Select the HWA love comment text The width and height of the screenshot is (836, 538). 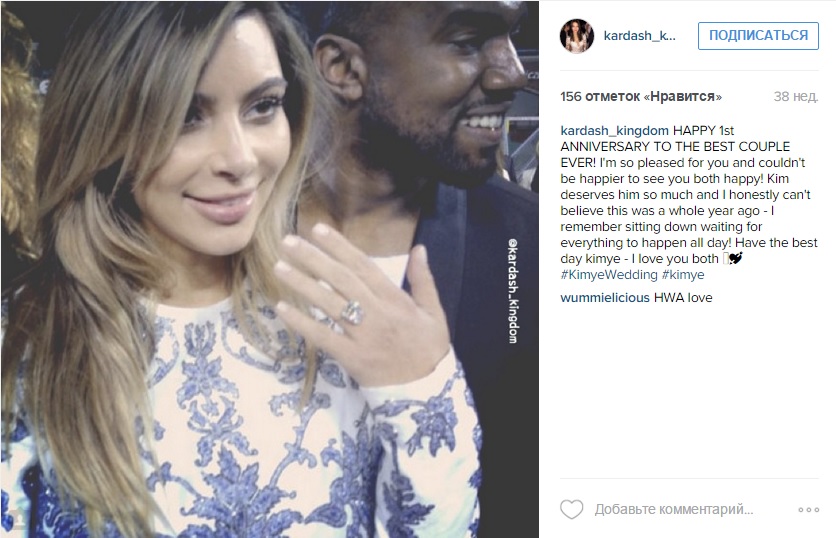[x=683, y=298]
